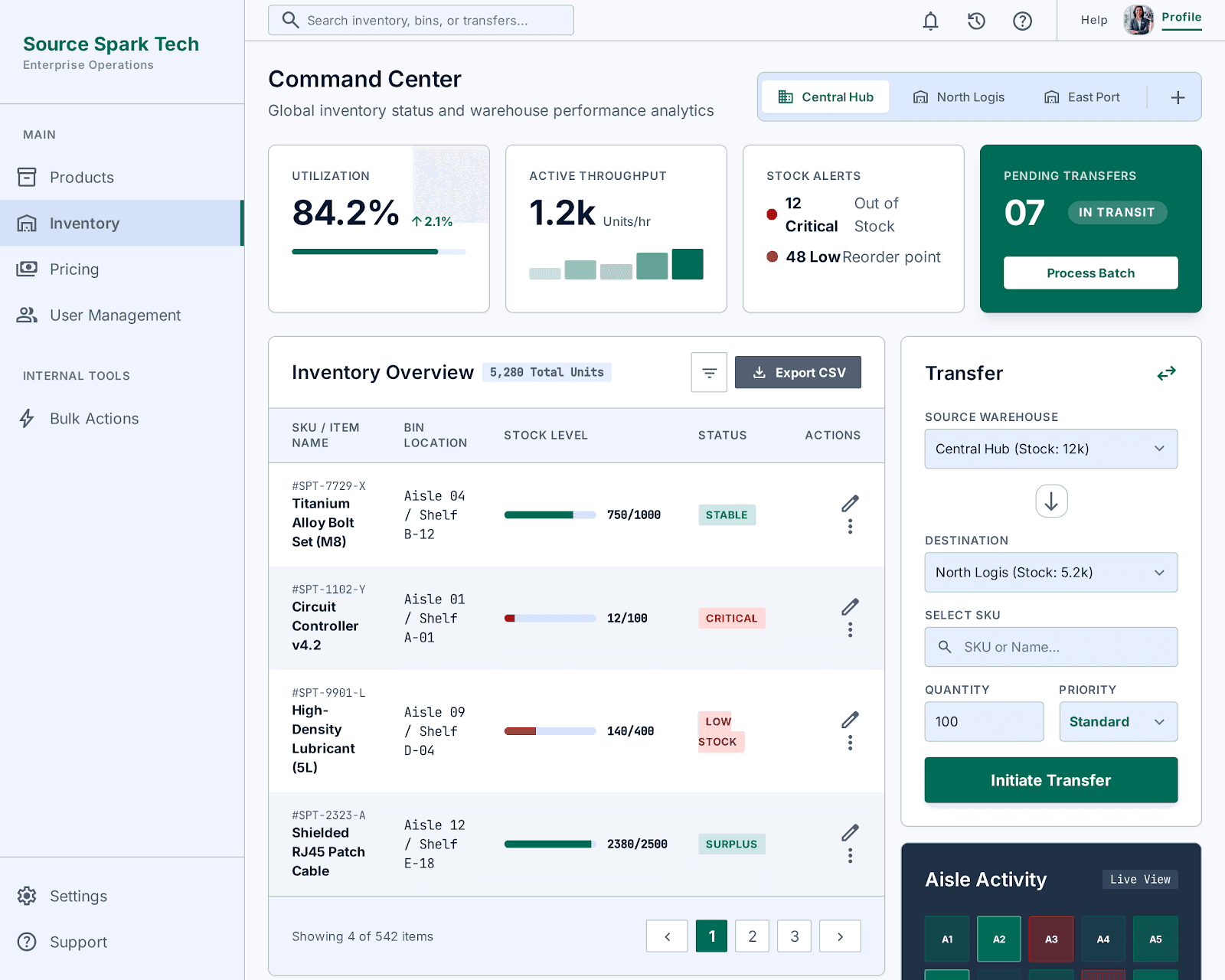Click the utilization progress bar
This screenshot has height=980, width=1225.
click(378, 252)
